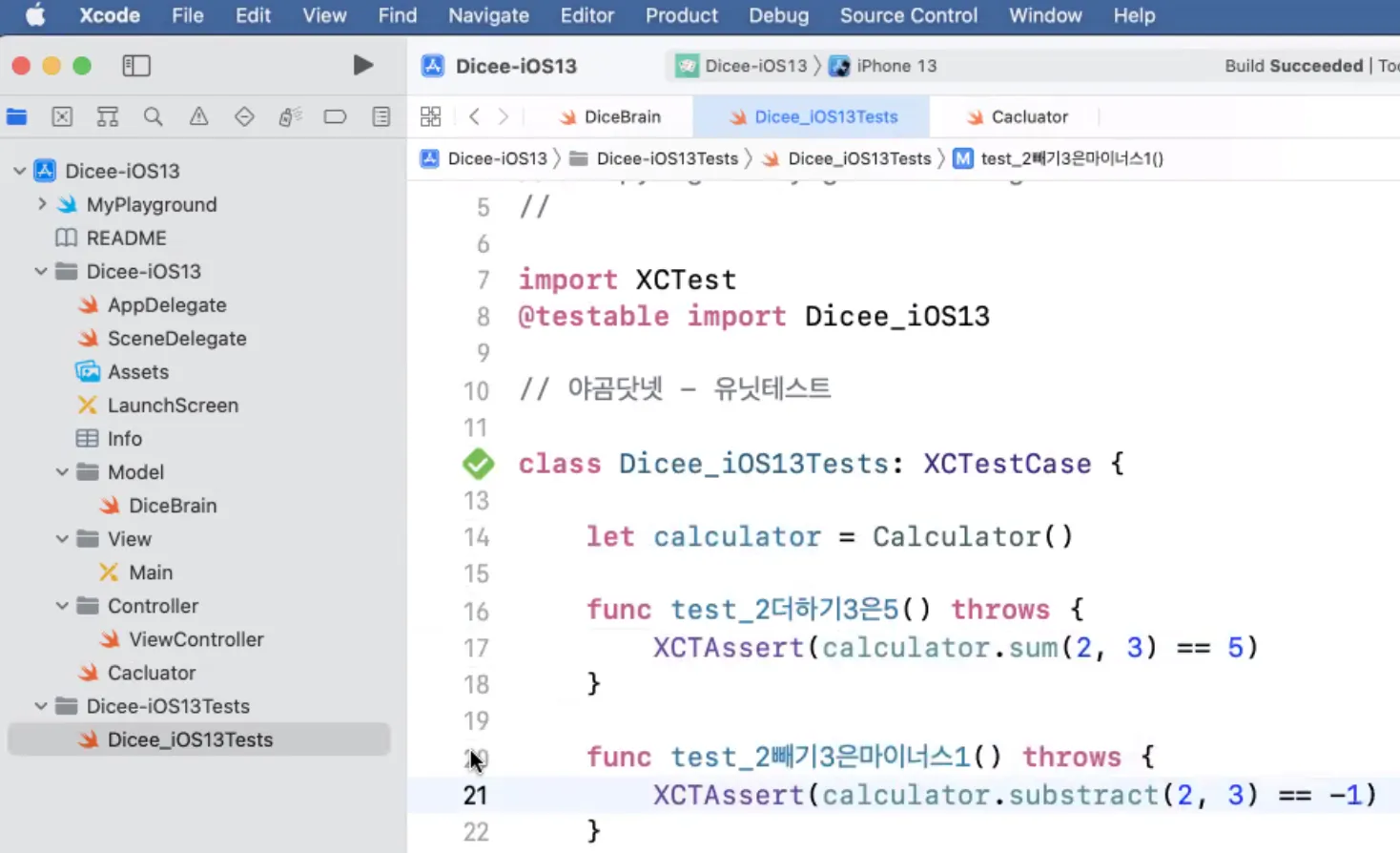The width and height of the screenshot is (1400, 853).
Task: Collapse the View folder
Action: pyautogui.click(x=62, y=538)
